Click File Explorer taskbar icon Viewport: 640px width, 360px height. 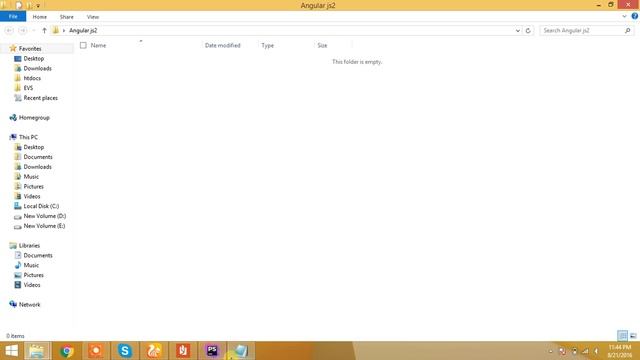click(x=37, y=351)
